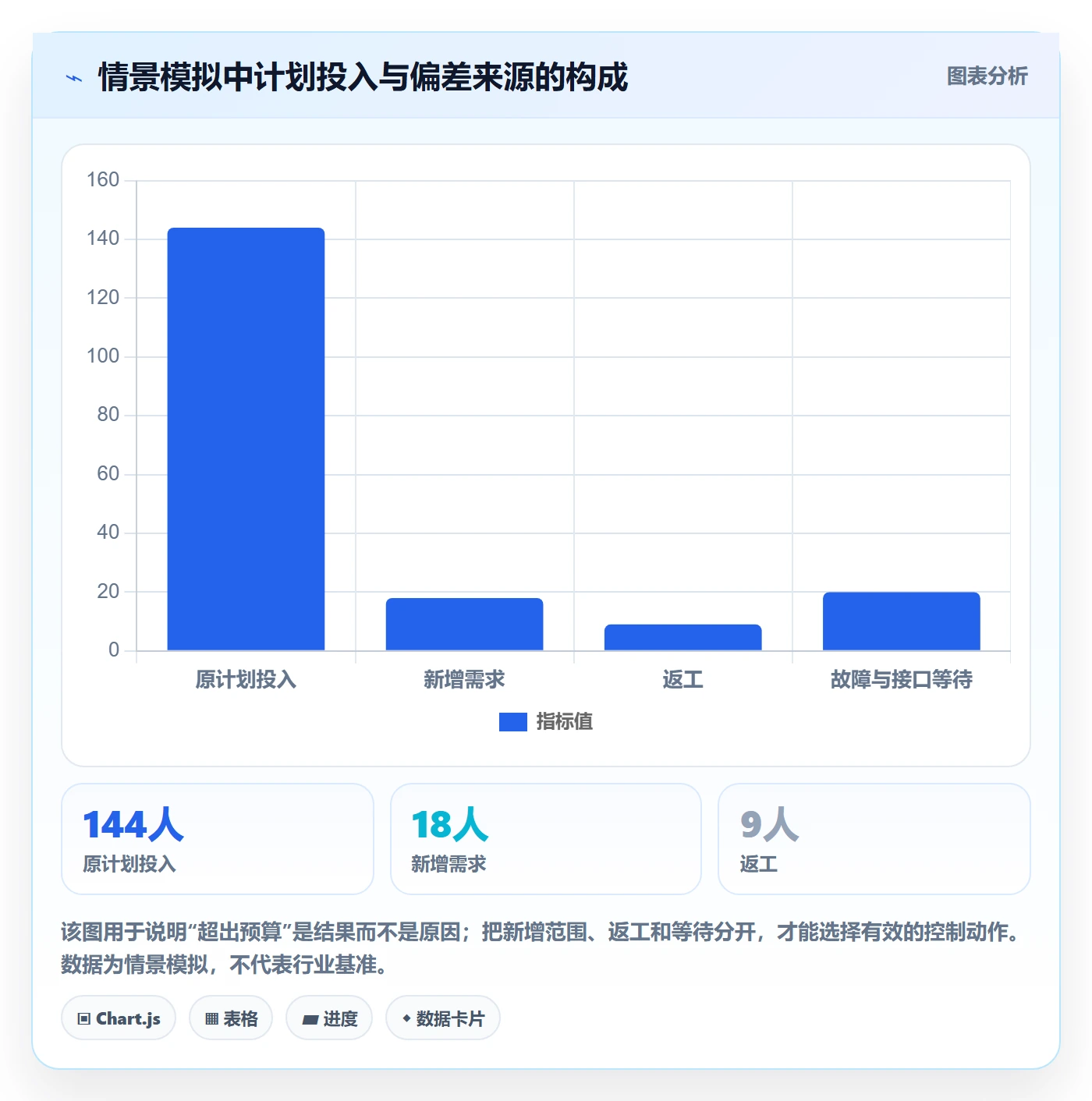Select the 故障与接口等待 bar in chart

click(901, 621)
